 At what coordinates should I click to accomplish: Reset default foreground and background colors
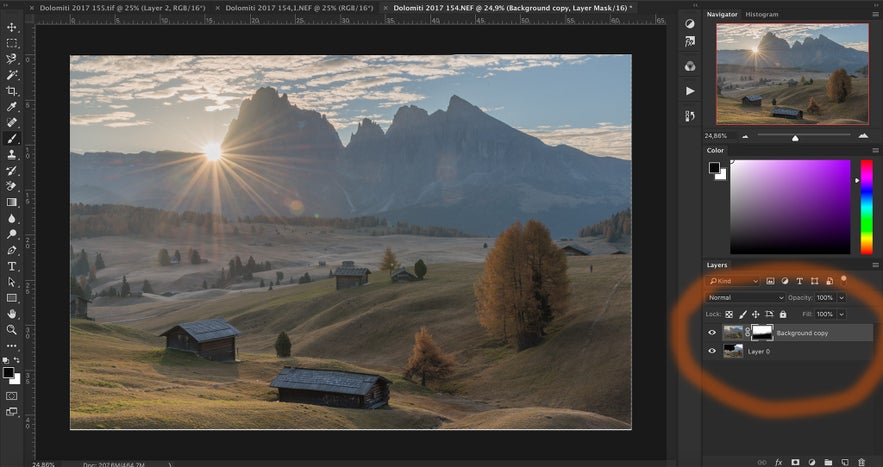pyautogui.click(x=6, y=360)
